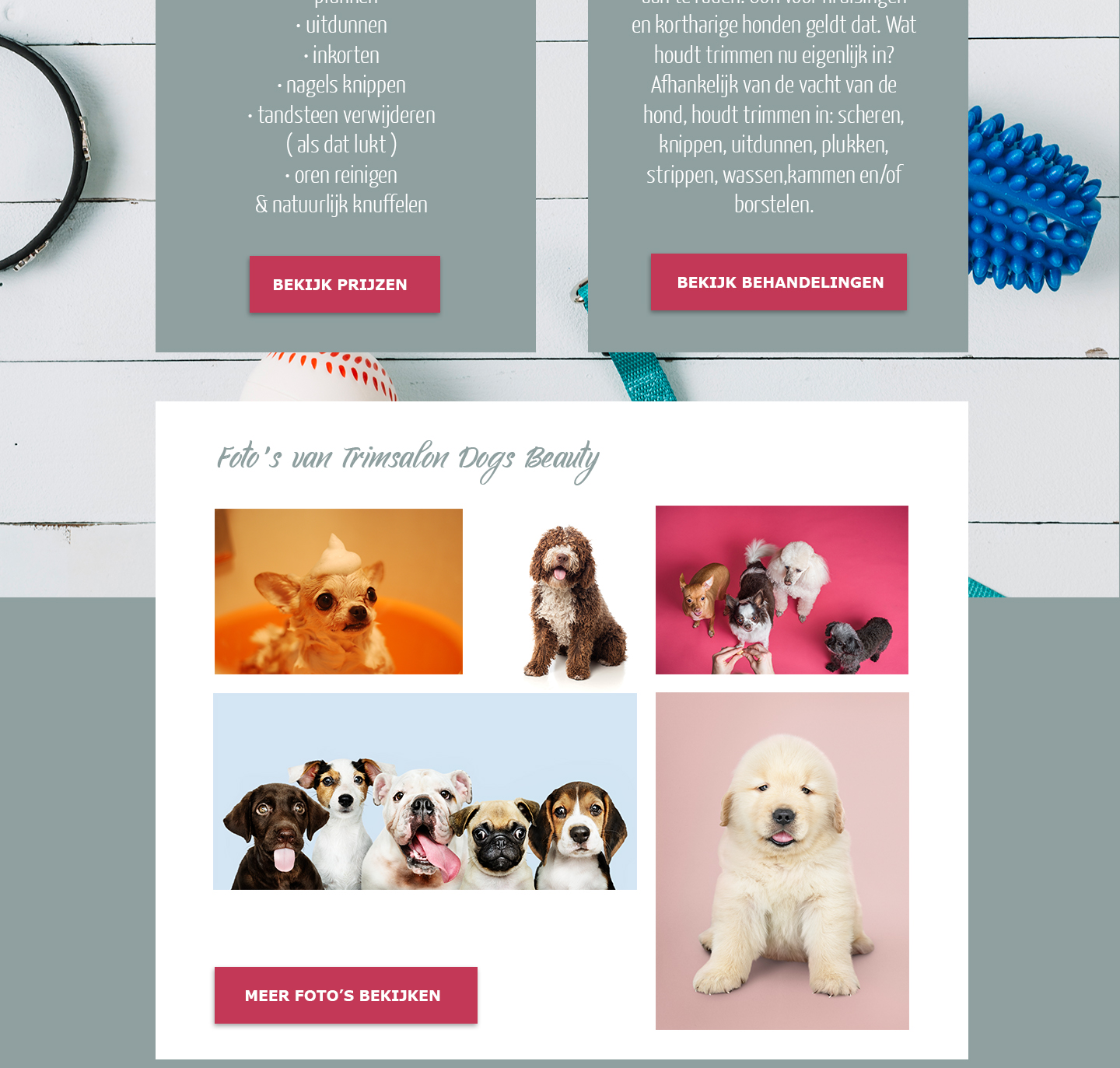Click Meer Foto's Bekijken button
This screenshot has width=1120, height=1068.
tap(346, 995)
